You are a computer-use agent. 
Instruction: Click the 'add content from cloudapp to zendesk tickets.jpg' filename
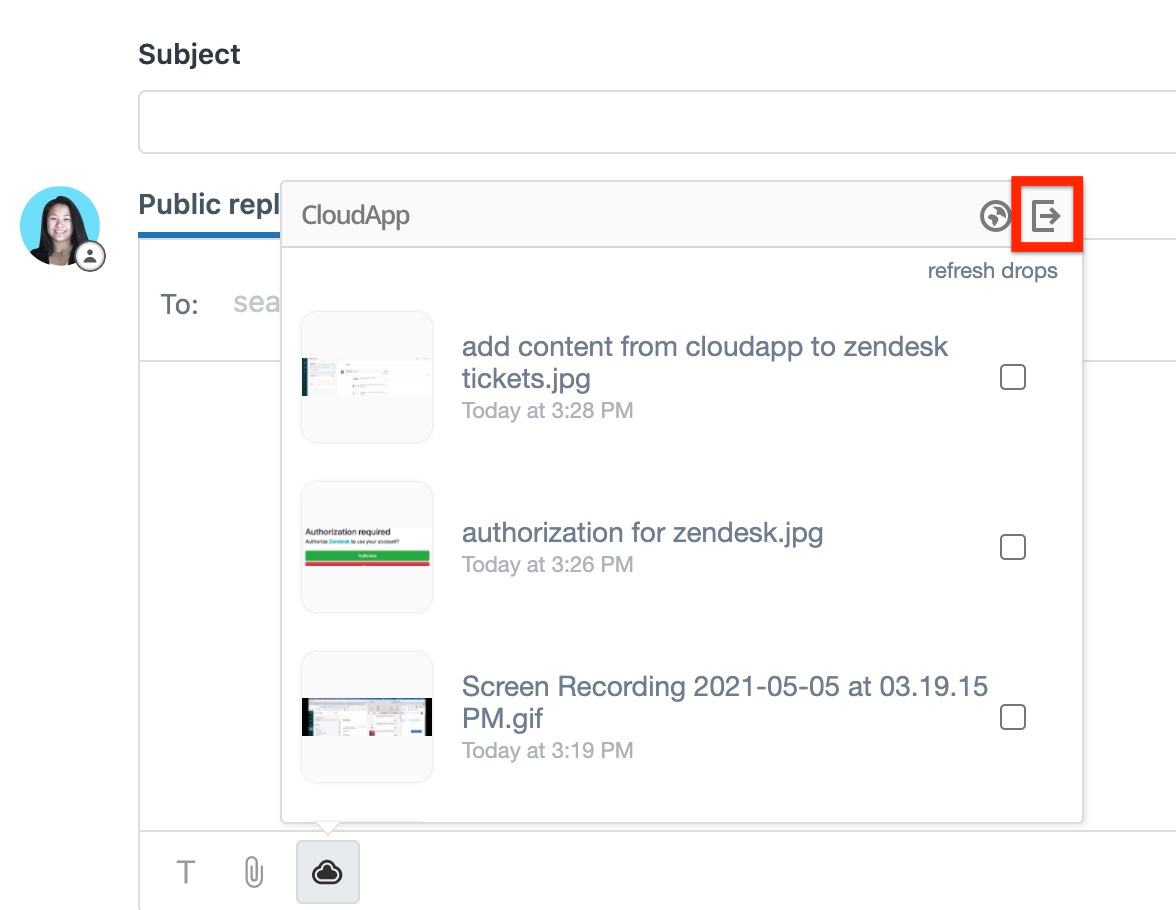coord(704,362)
